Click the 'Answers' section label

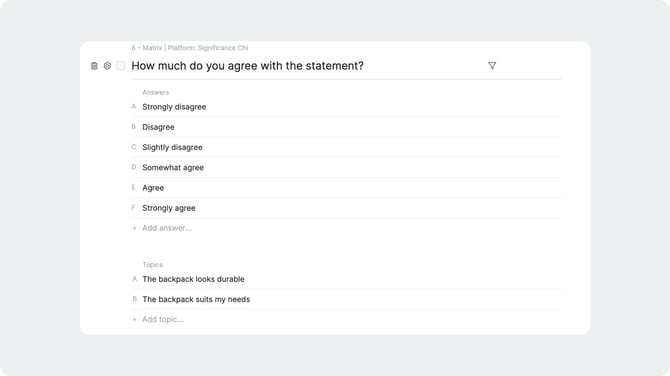[156, 92]
